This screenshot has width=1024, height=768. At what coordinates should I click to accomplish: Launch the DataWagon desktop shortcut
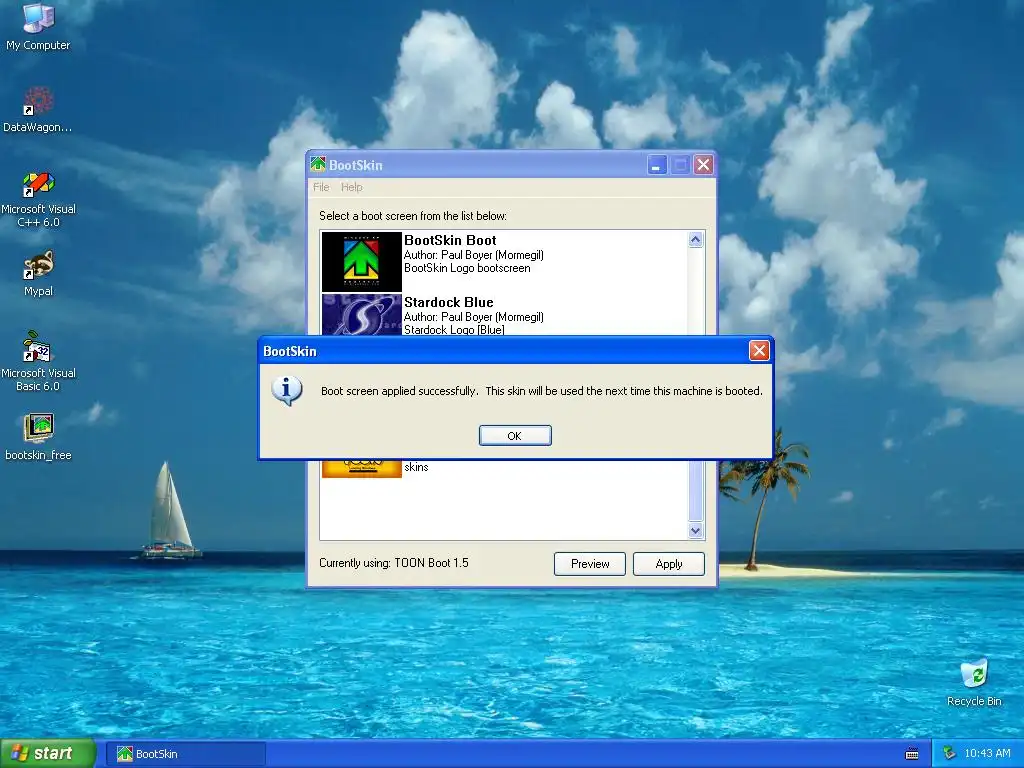[x=38, y=109]
